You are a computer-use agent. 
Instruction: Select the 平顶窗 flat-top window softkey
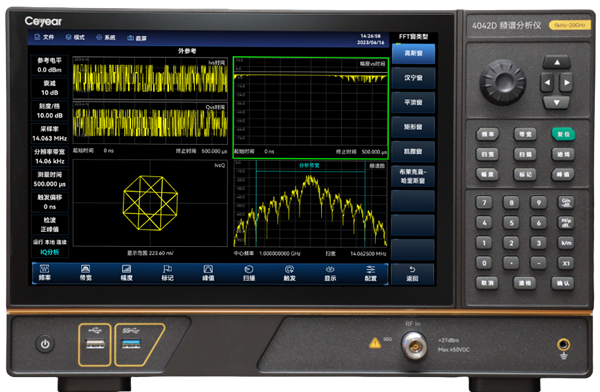(413, 102)
